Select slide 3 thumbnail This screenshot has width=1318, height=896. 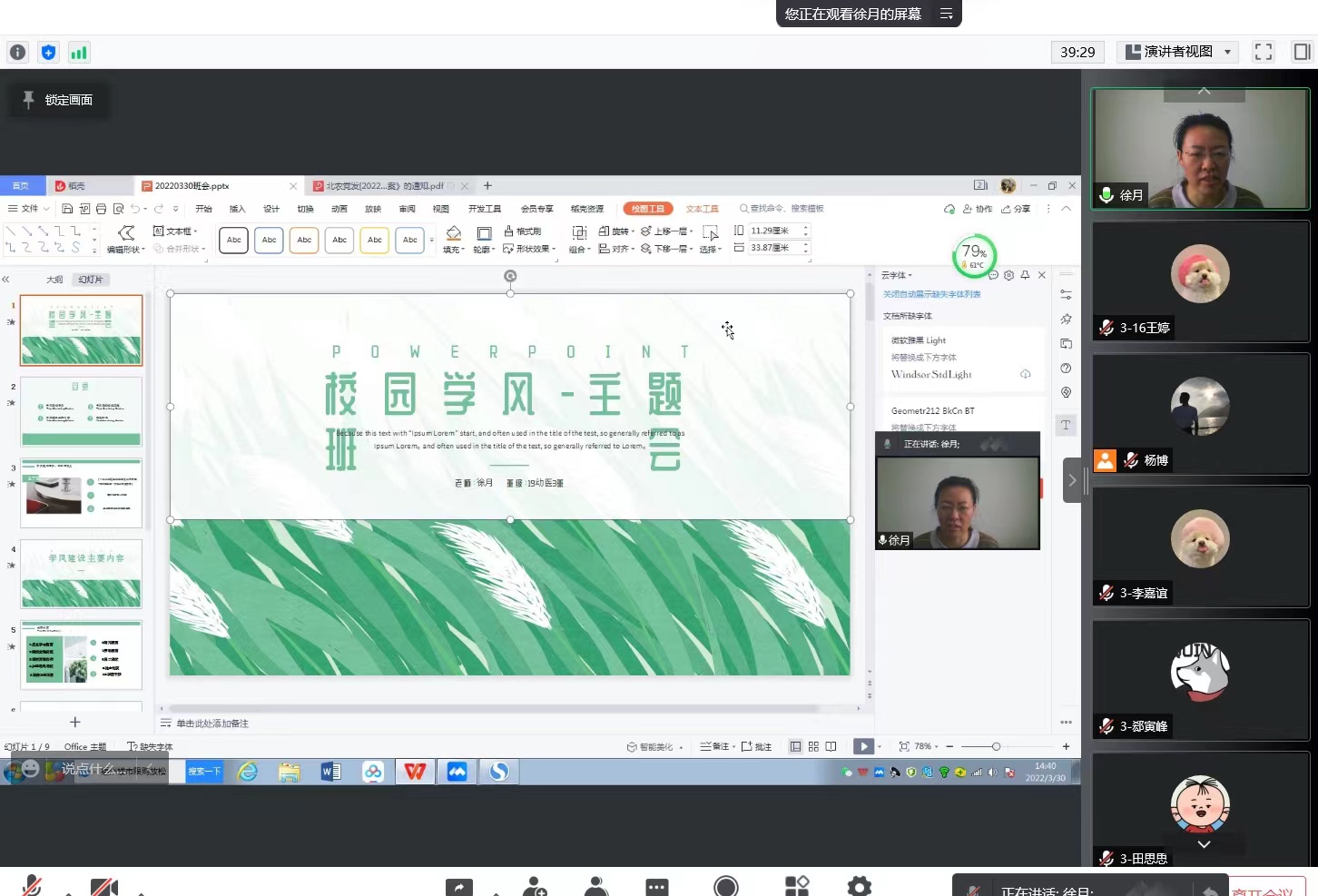[82, 493]
